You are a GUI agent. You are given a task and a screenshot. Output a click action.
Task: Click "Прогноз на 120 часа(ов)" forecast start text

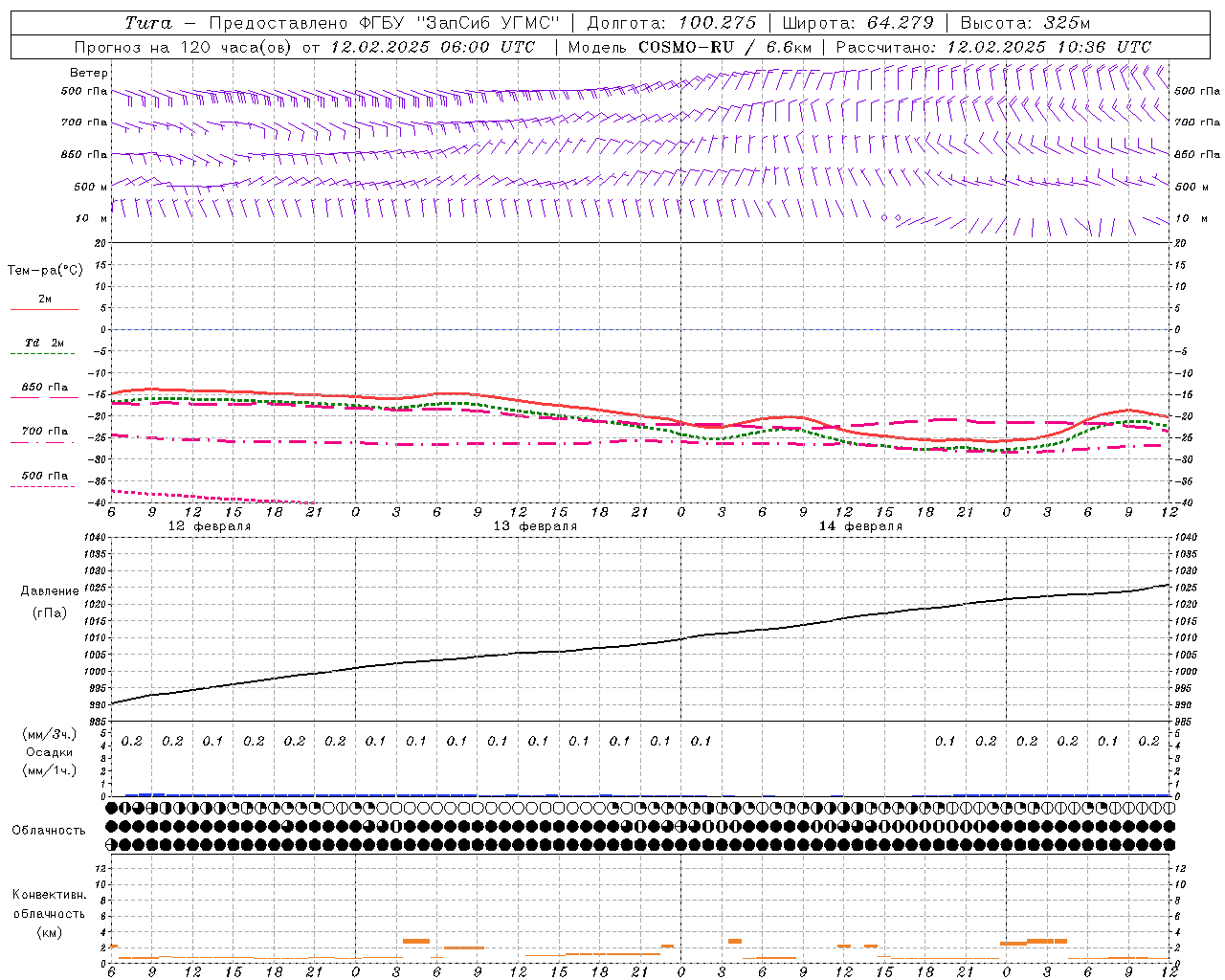click(183, 47)
